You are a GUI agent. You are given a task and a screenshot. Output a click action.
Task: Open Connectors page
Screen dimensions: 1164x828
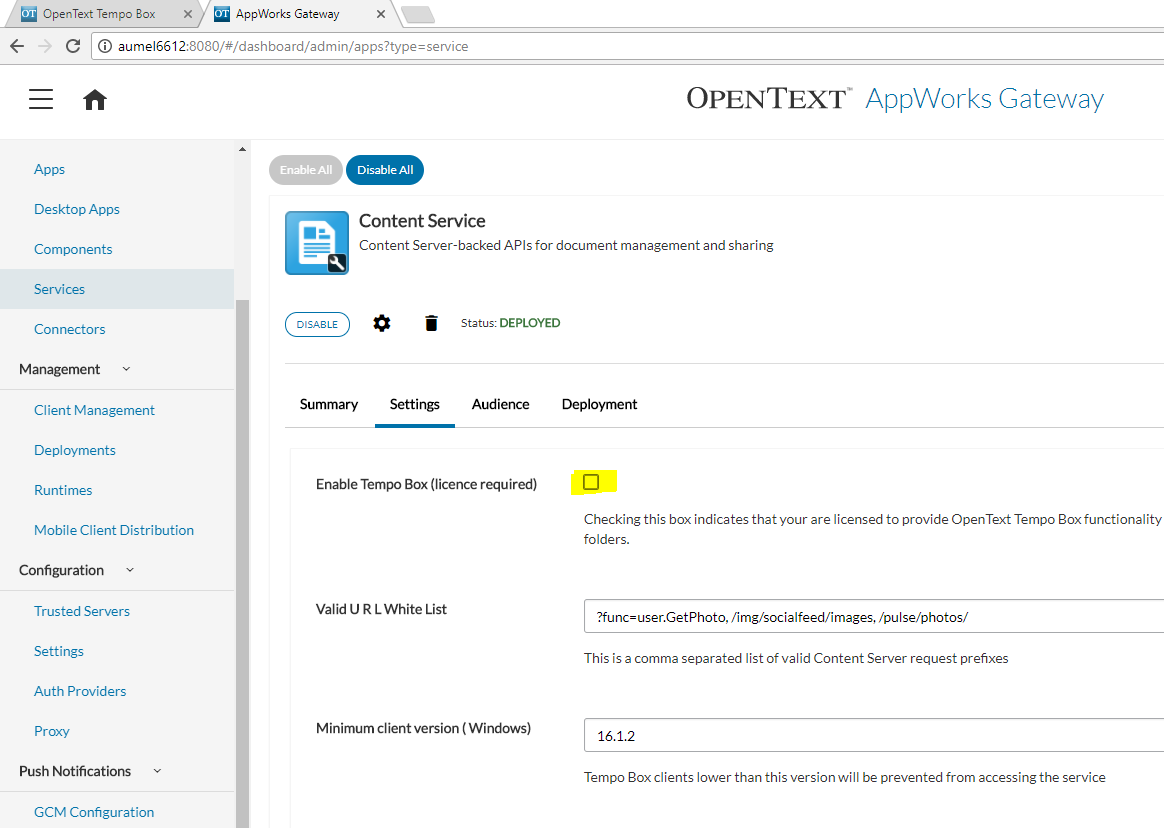(x=69, y=329)
